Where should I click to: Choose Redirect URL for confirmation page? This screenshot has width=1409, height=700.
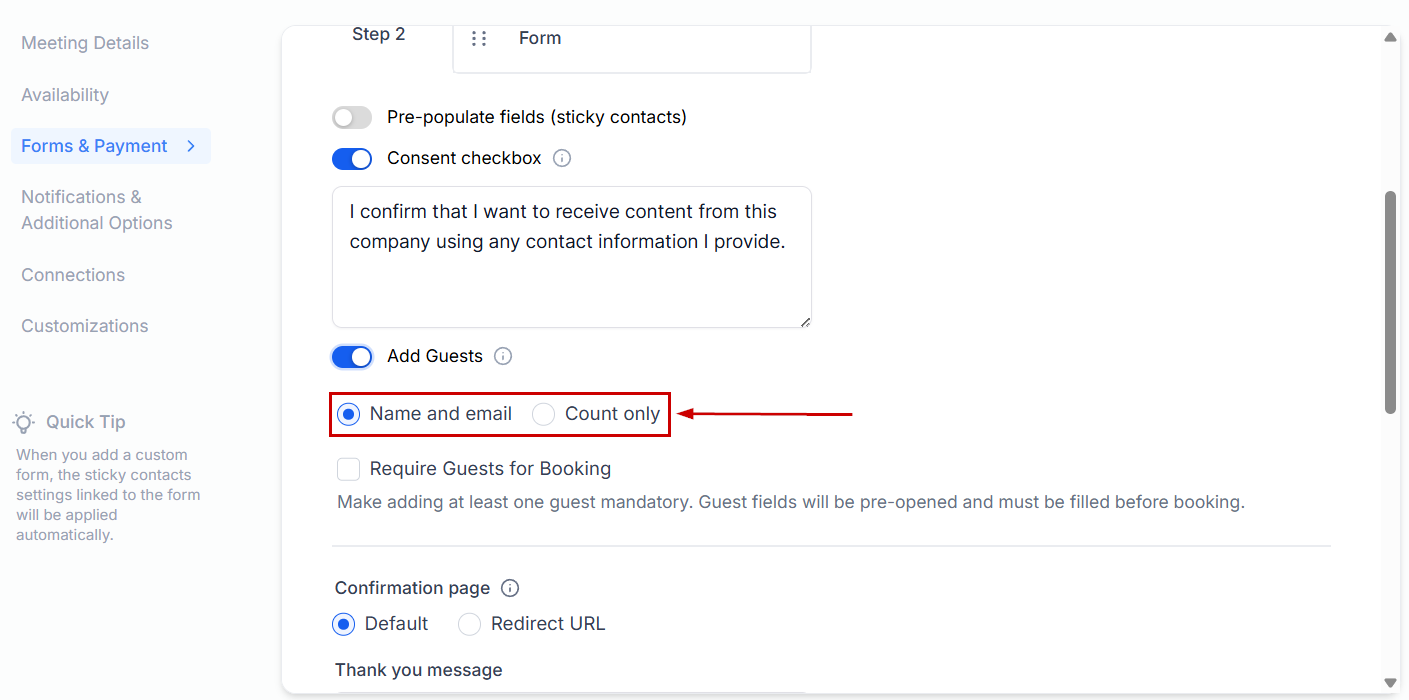click(x=469, y=624)
